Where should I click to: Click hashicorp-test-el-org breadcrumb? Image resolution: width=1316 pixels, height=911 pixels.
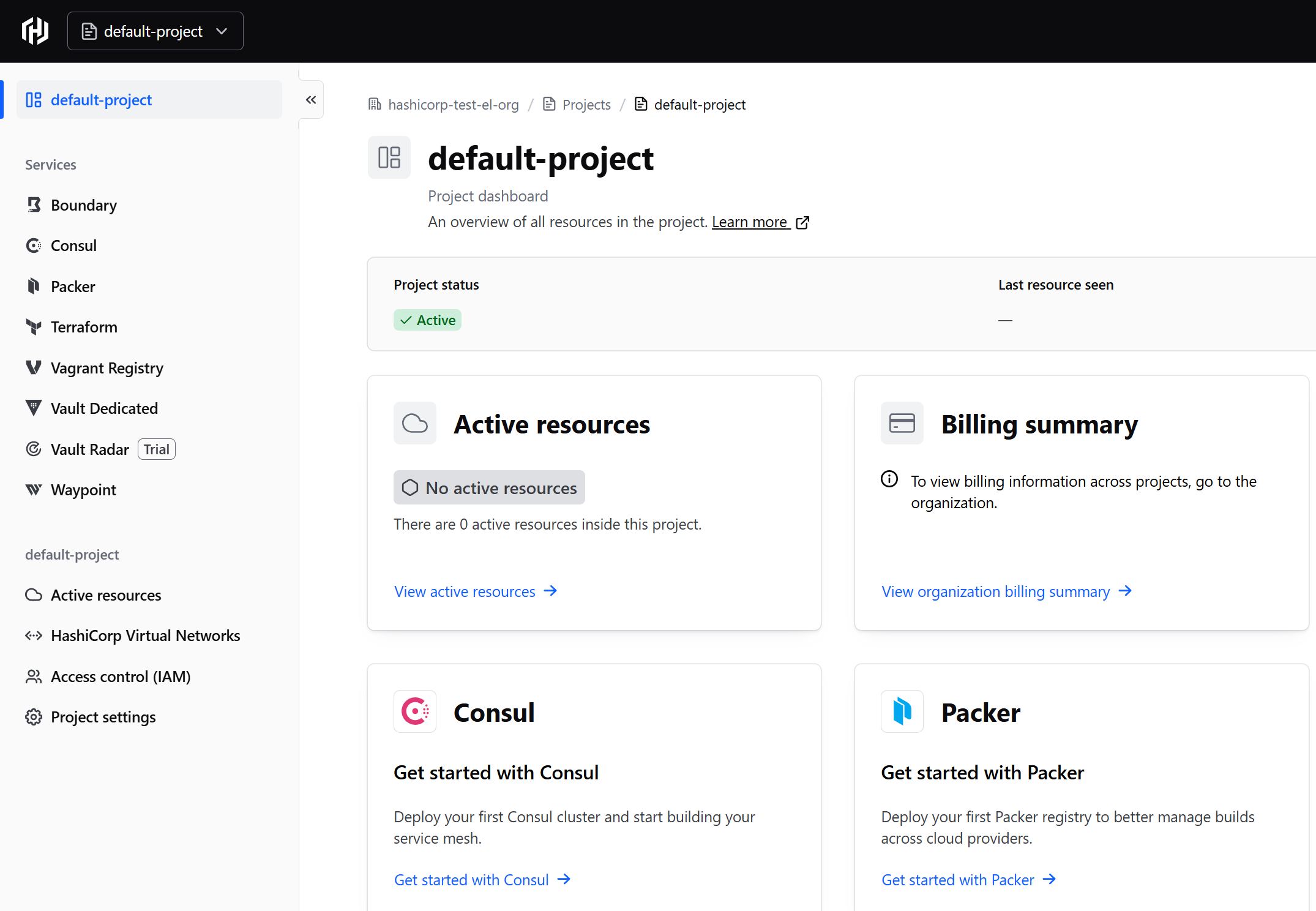[453, 105]
